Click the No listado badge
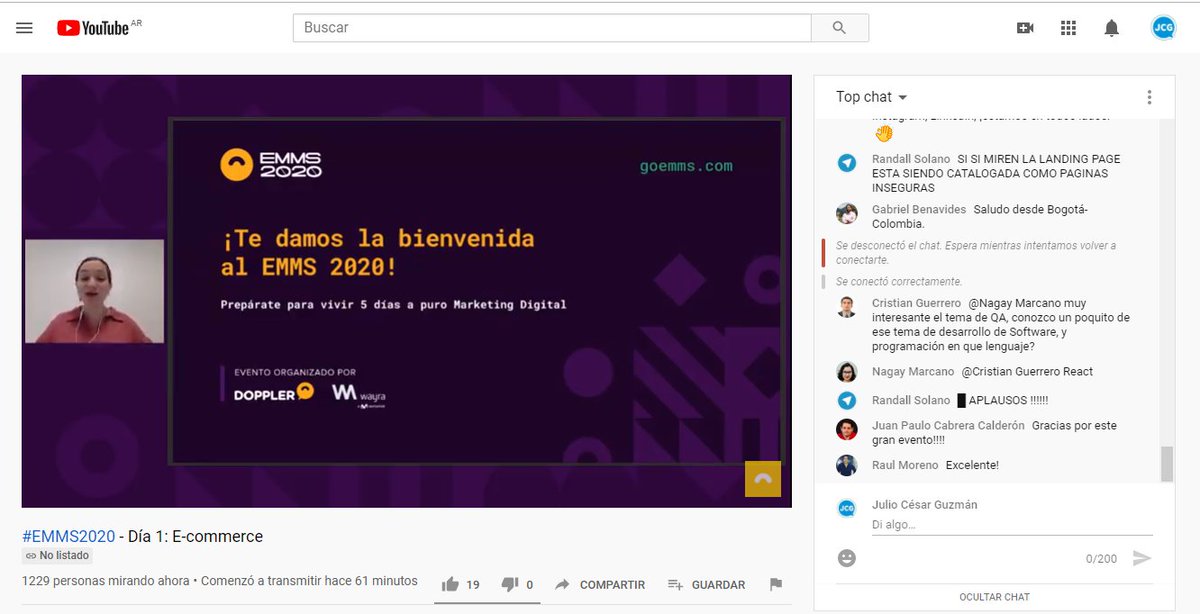 tap(57, 555)
